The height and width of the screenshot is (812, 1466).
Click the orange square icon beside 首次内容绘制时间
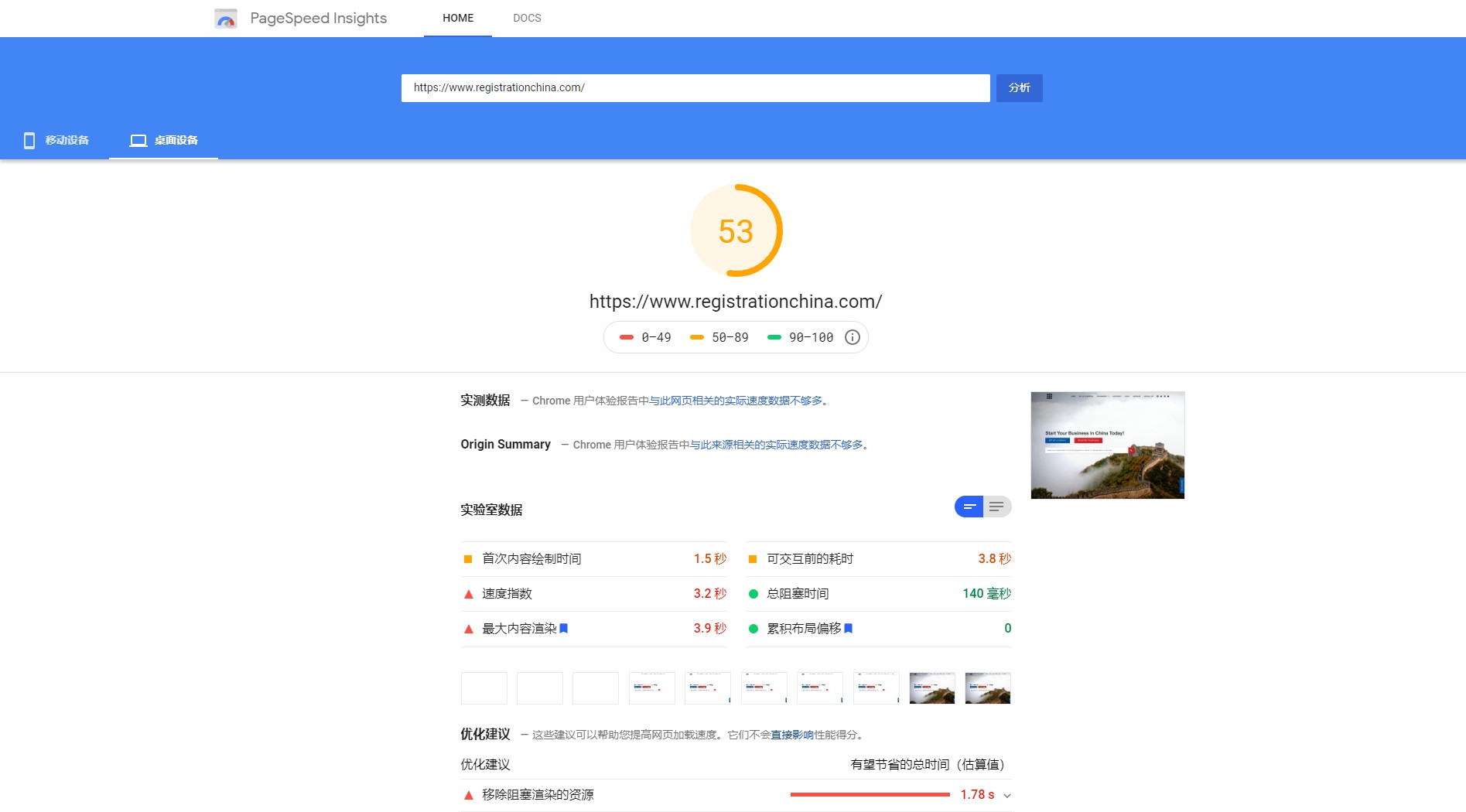(x=468, y=559)
